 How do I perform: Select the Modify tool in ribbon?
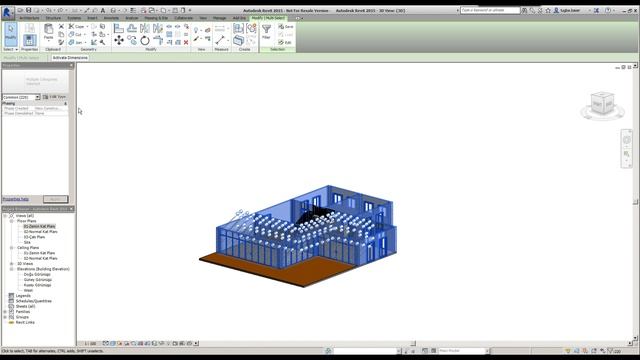pyautogui.click(x=11, y=34)
